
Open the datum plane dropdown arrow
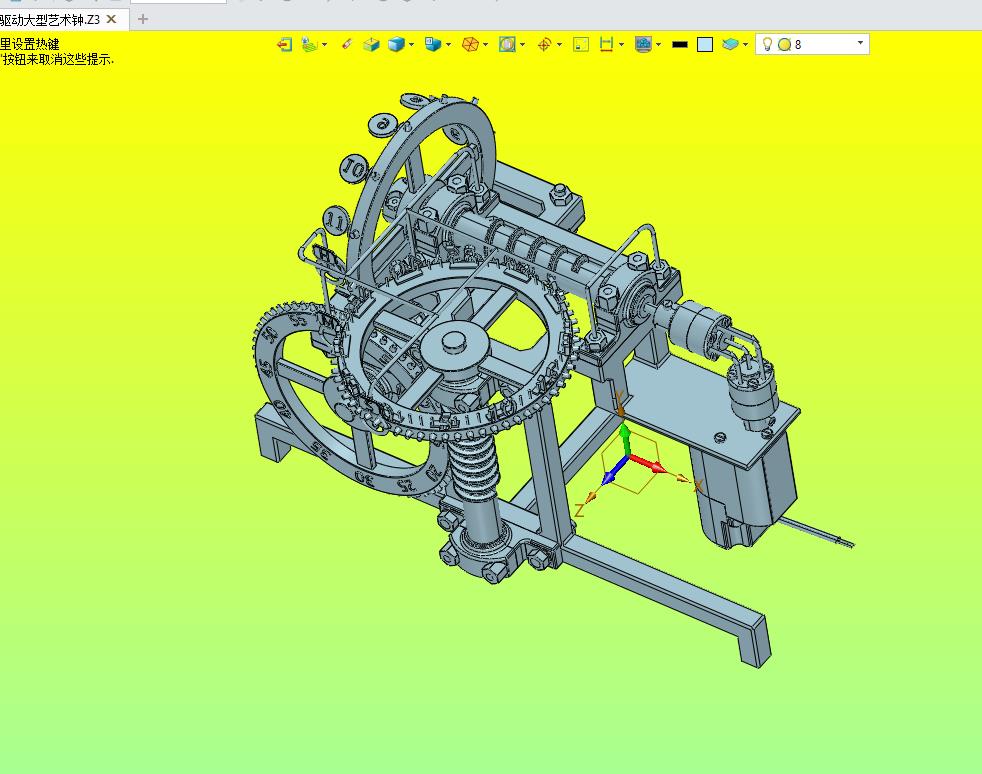324,44
